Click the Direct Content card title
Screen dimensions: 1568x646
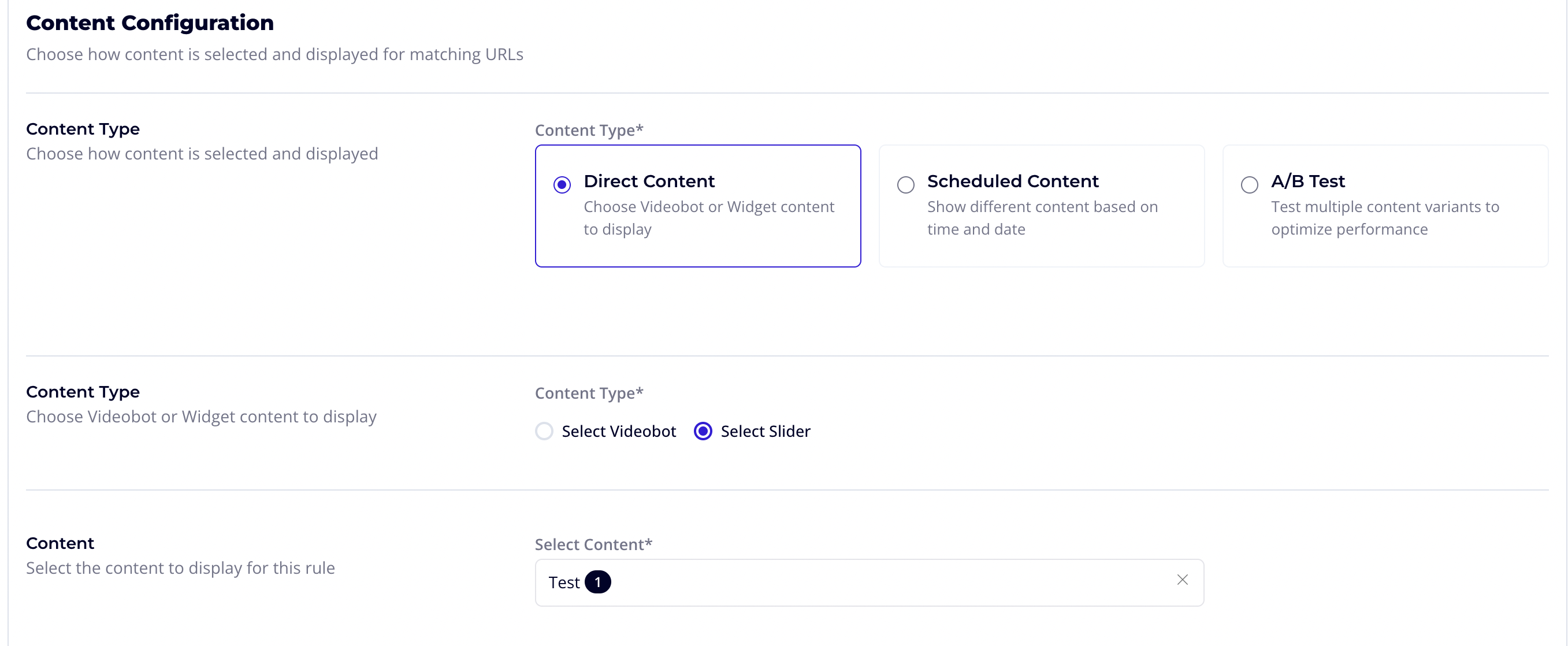[x=649, y=181]
